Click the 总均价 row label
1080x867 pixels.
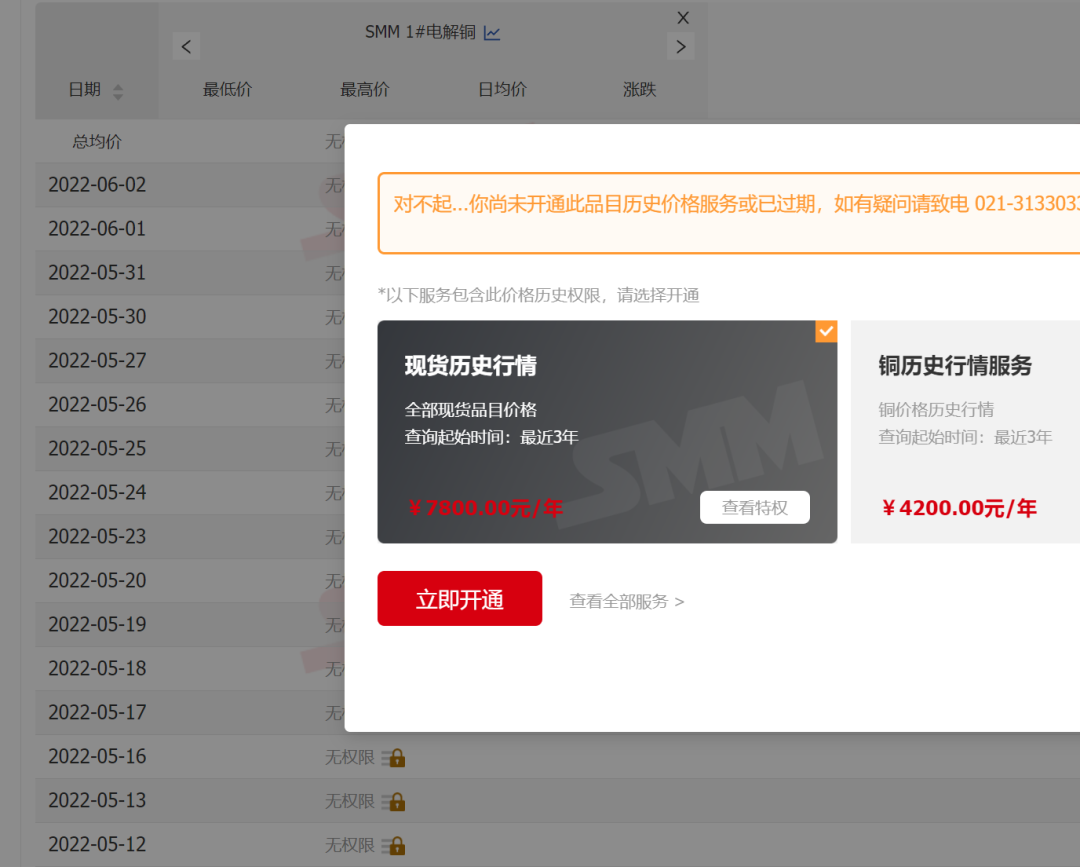(97, 142)
